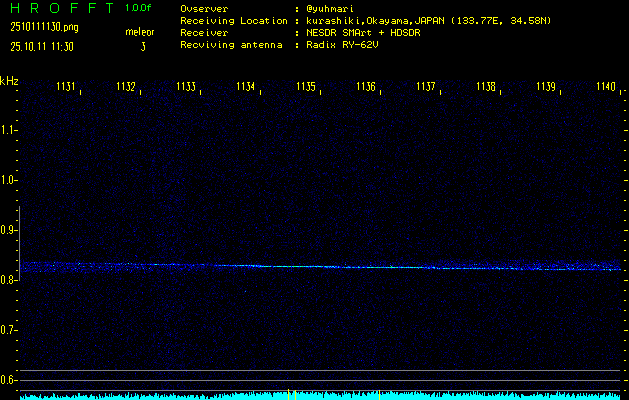Click the meteor count label
Viewport: 629px width, 400px height.
(x=140, y=32)
